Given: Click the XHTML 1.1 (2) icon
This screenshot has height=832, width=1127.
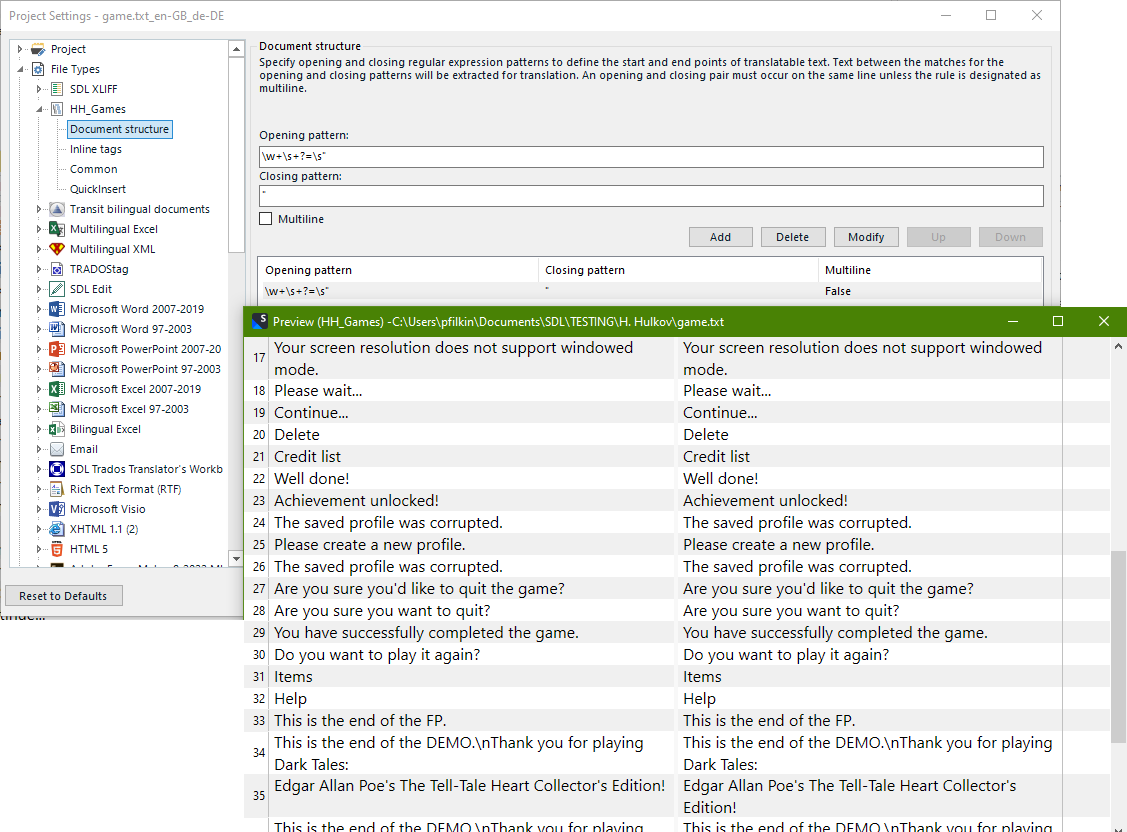Looking at the screenshot, I should 58,529.
